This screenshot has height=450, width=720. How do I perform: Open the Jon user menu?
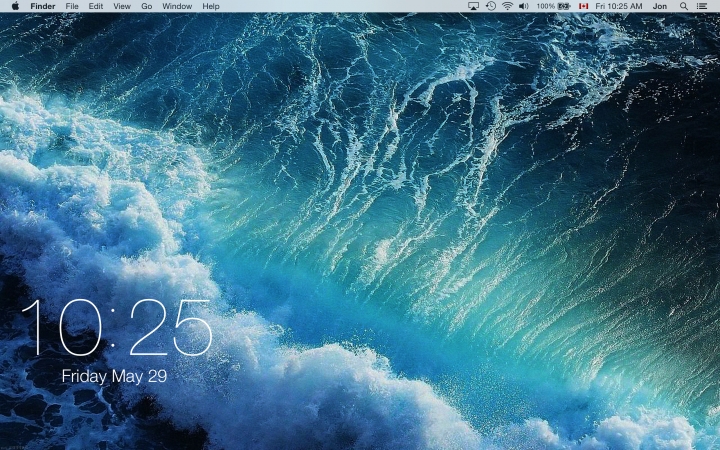pos(660,6)
